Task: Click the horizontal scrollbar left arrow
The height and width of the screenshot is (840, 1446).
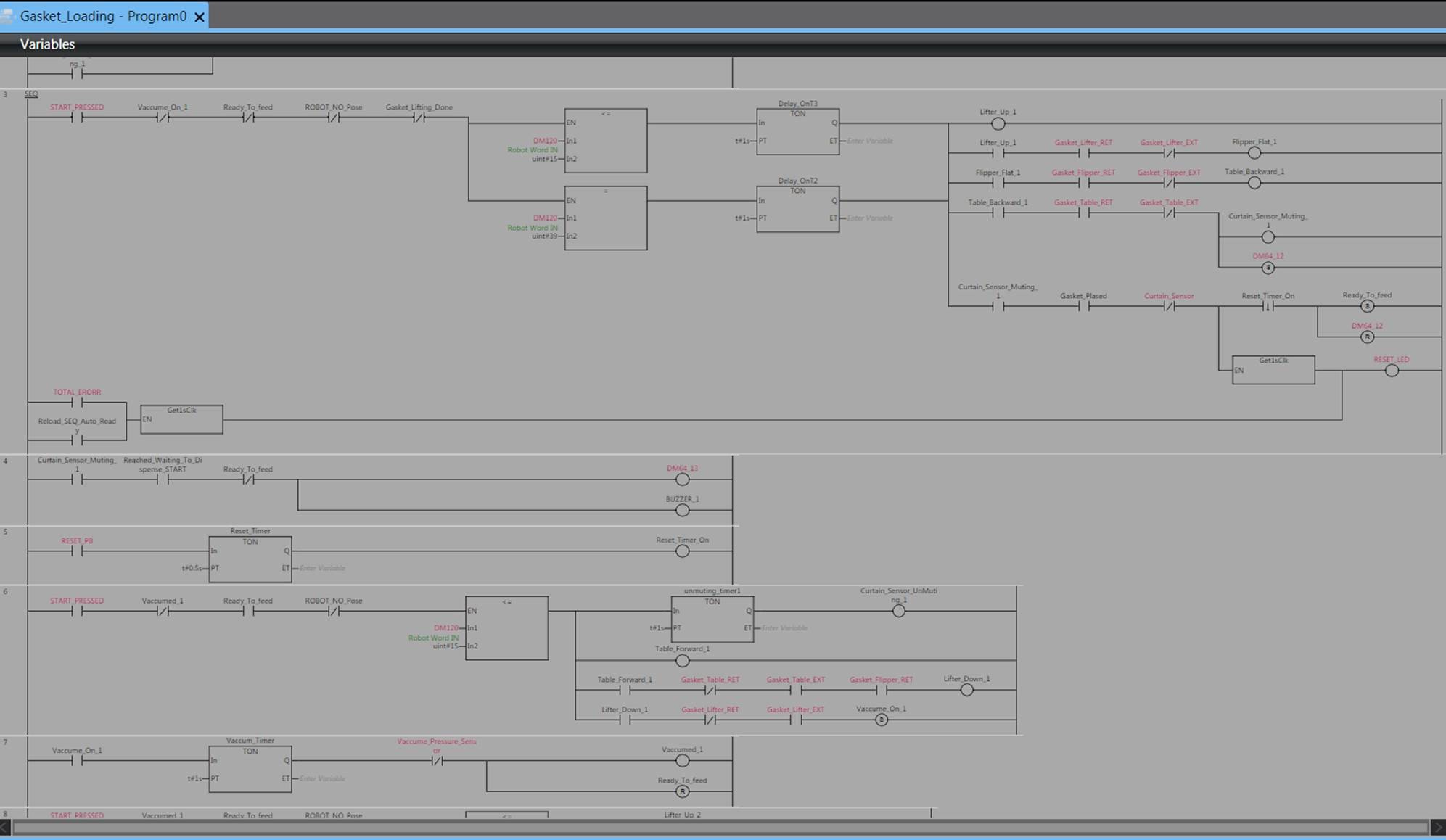Action: tap(6, 827)
